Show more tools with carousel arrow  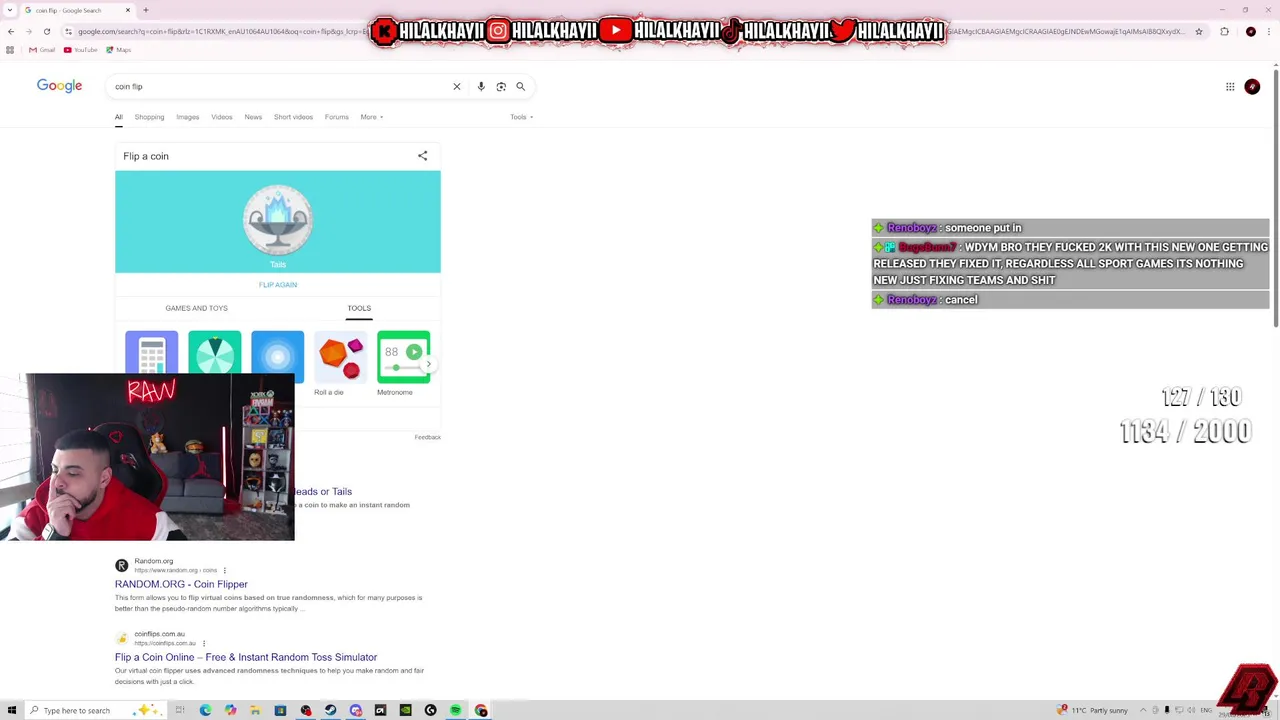point(429,364)
